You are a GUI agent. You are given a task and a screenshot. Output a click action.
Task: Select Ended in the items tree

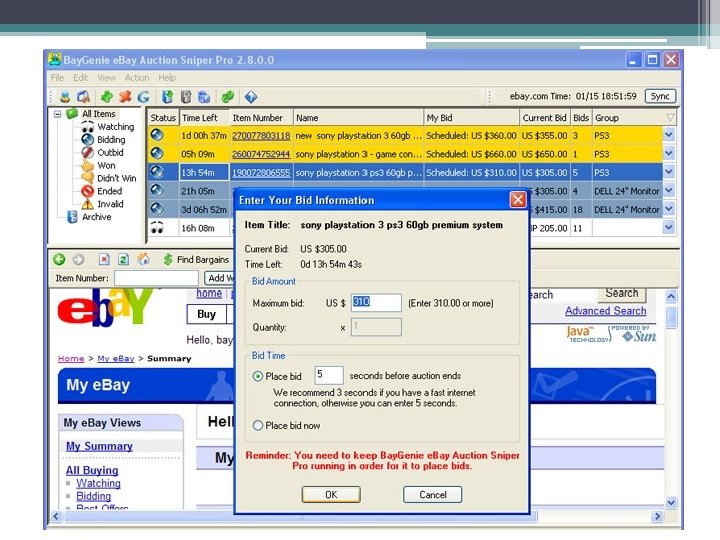pyautogui.click(x=109, y=191)
